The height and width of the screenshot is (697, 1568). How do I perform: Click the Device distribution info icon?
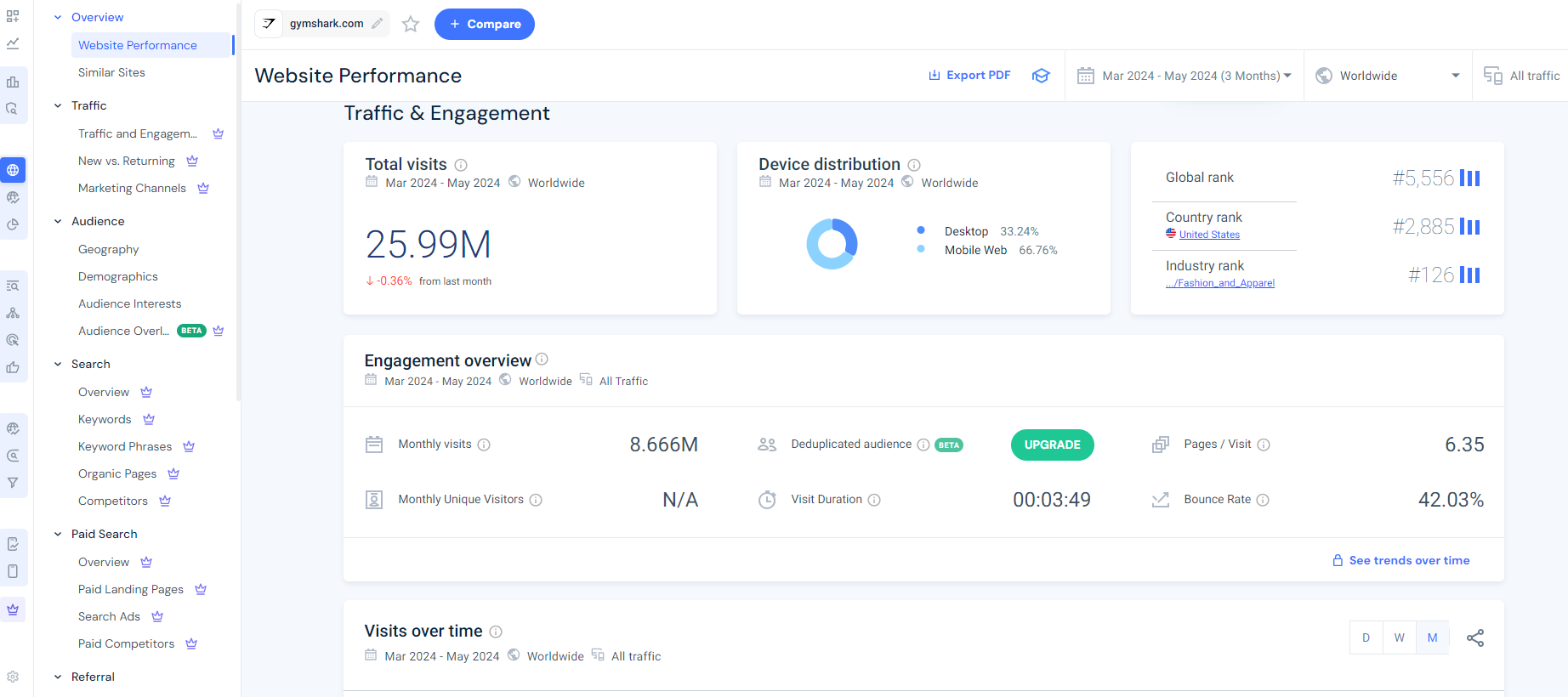[914, 165]
